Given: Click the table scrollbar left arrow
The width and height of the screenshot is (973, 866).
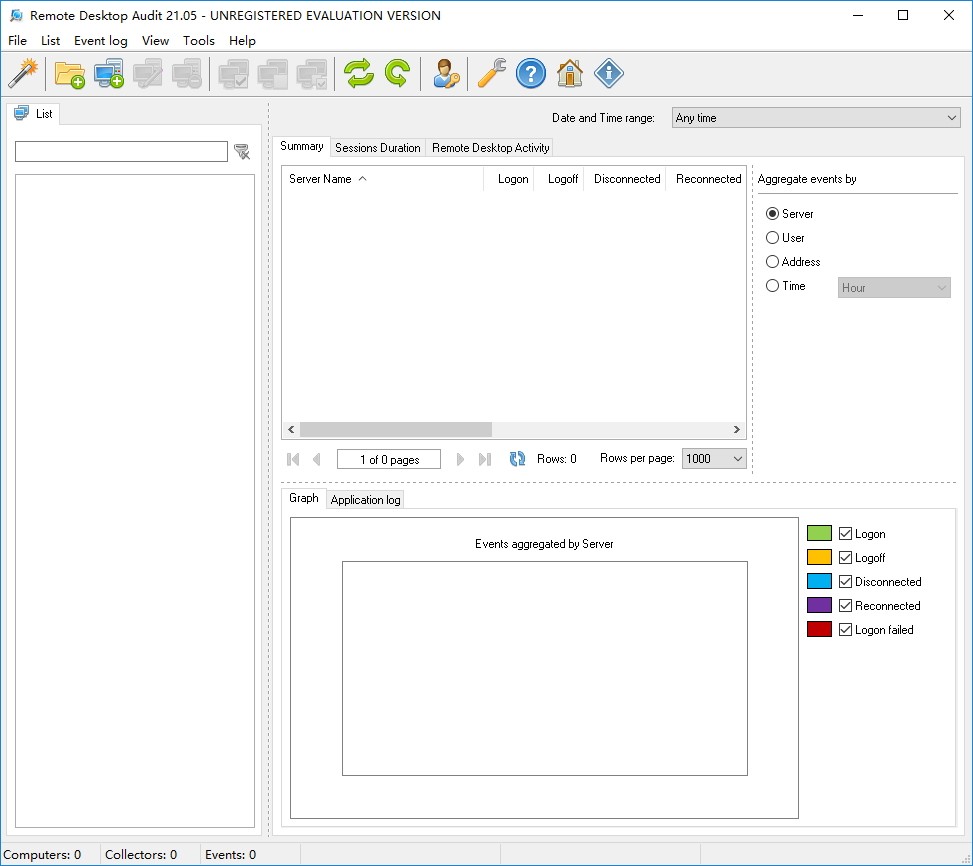Looking at the screenshot, I should pyautogui.click(x=291, y=429).
